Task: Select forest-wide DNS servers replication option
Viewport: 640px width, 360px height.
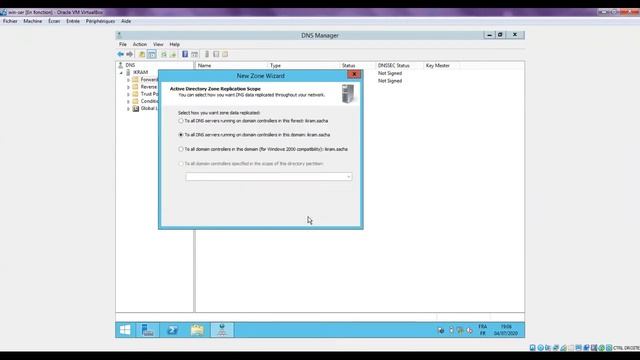Action: (181, 121)
